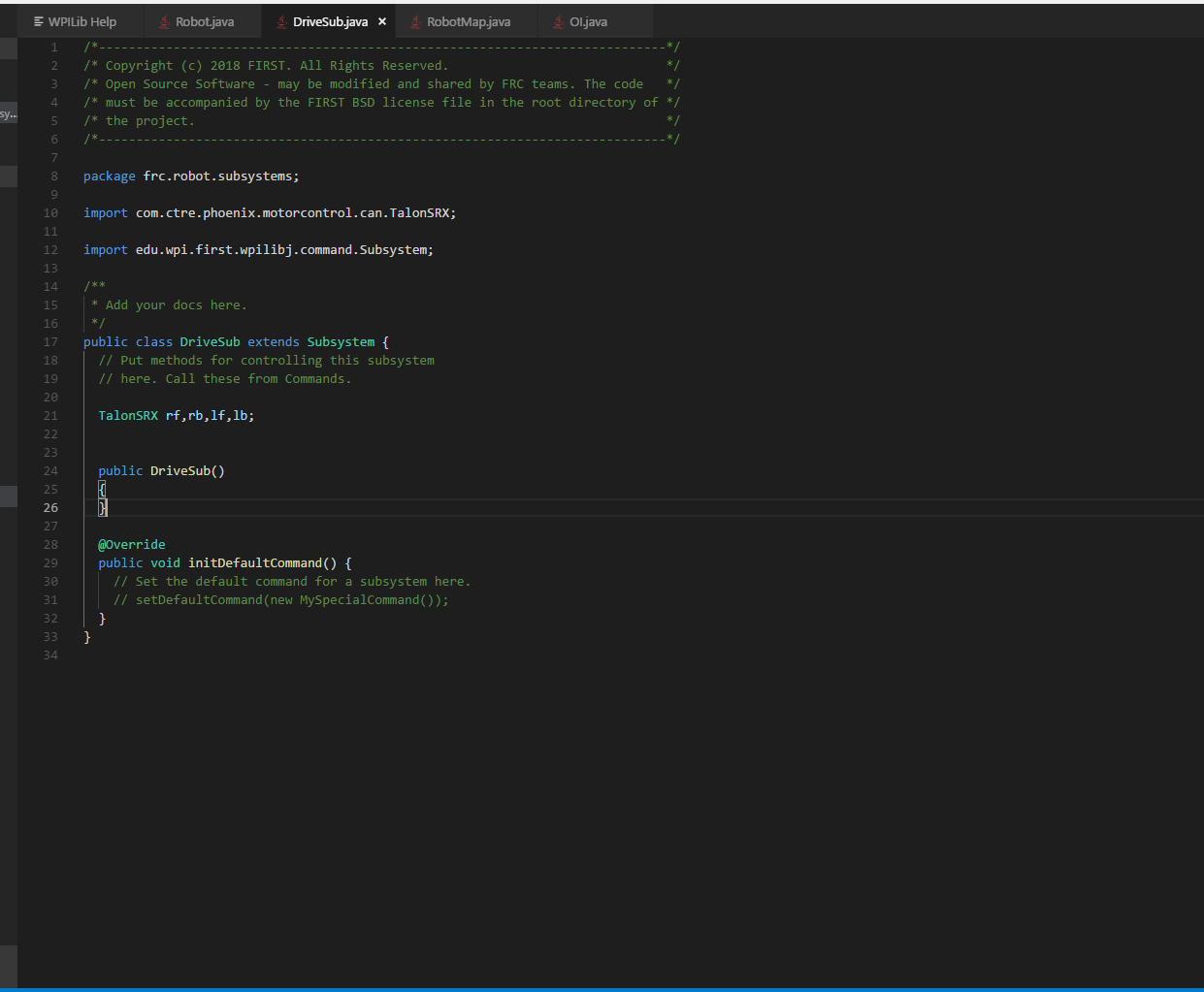Click the Subsystem class name after extends
Viewport: 1204px width, 992px height.
pyautogui.click(x=341, y=342)
